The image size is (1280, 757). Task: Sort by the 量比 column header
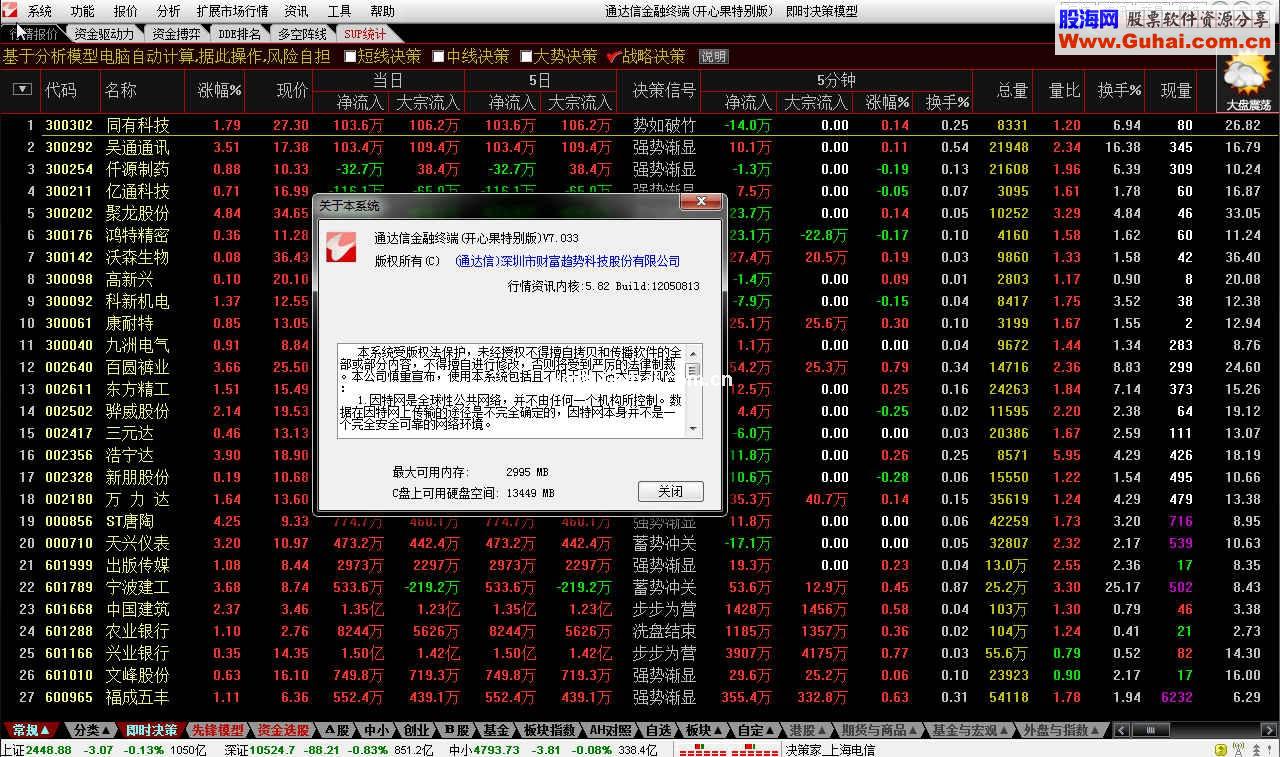[1063, 90]
